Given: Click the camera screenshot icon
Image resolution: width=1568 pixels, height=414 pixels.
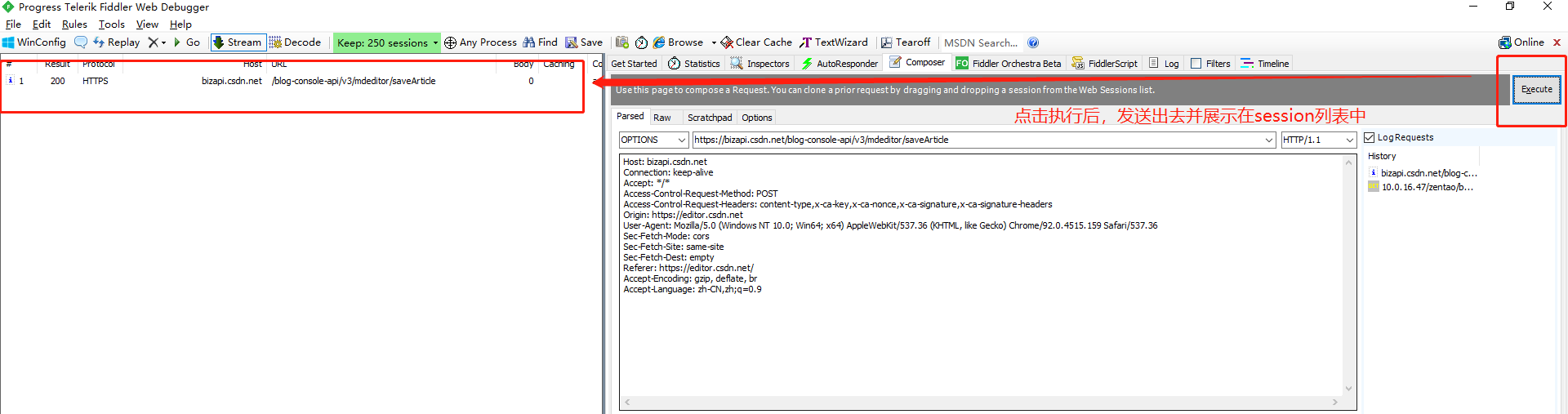Looking at the screenshot, I should tap(622, 42).
